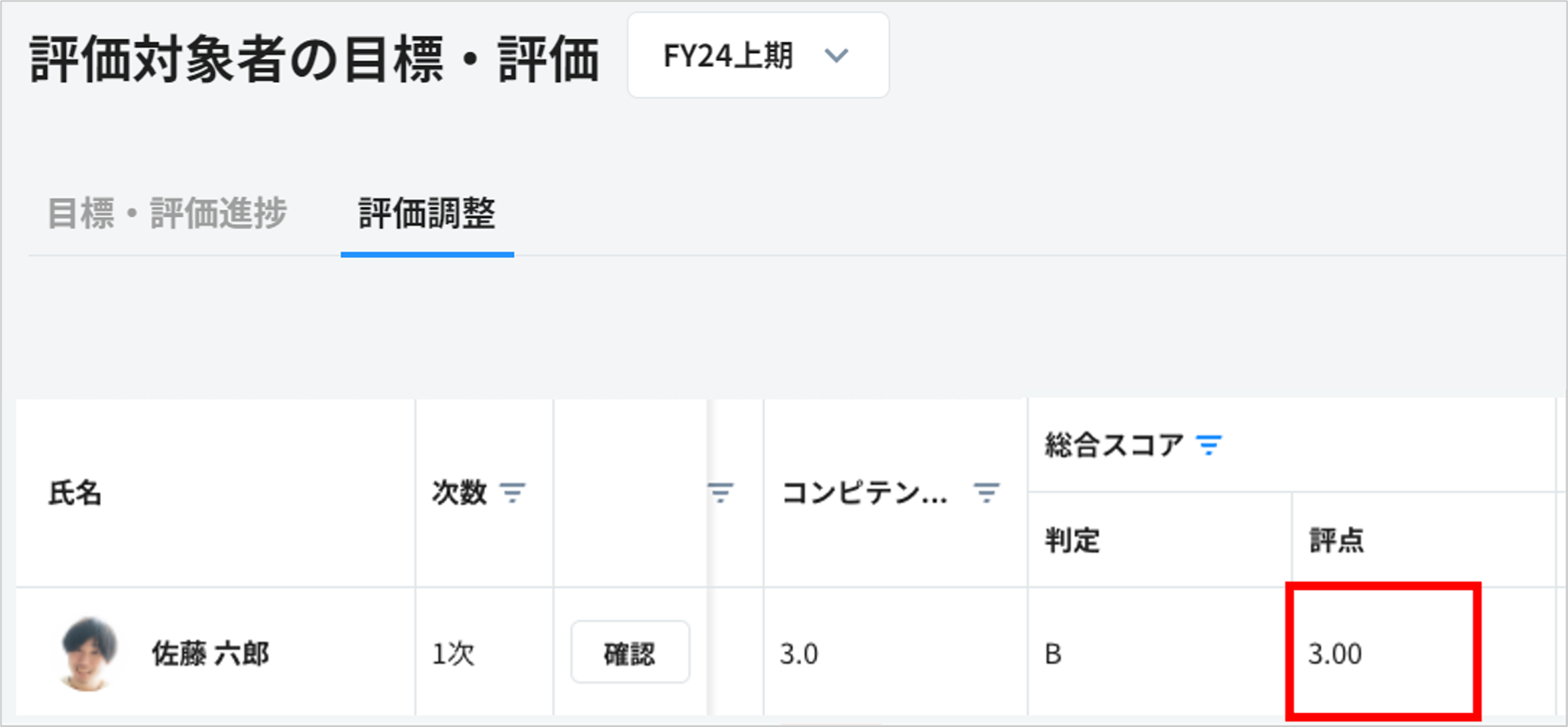Image resolution: width=1568 pixels, height=727 pixels.
Task: Open the filter icon beside コンピテン… column
Action: tap(986, 493)
